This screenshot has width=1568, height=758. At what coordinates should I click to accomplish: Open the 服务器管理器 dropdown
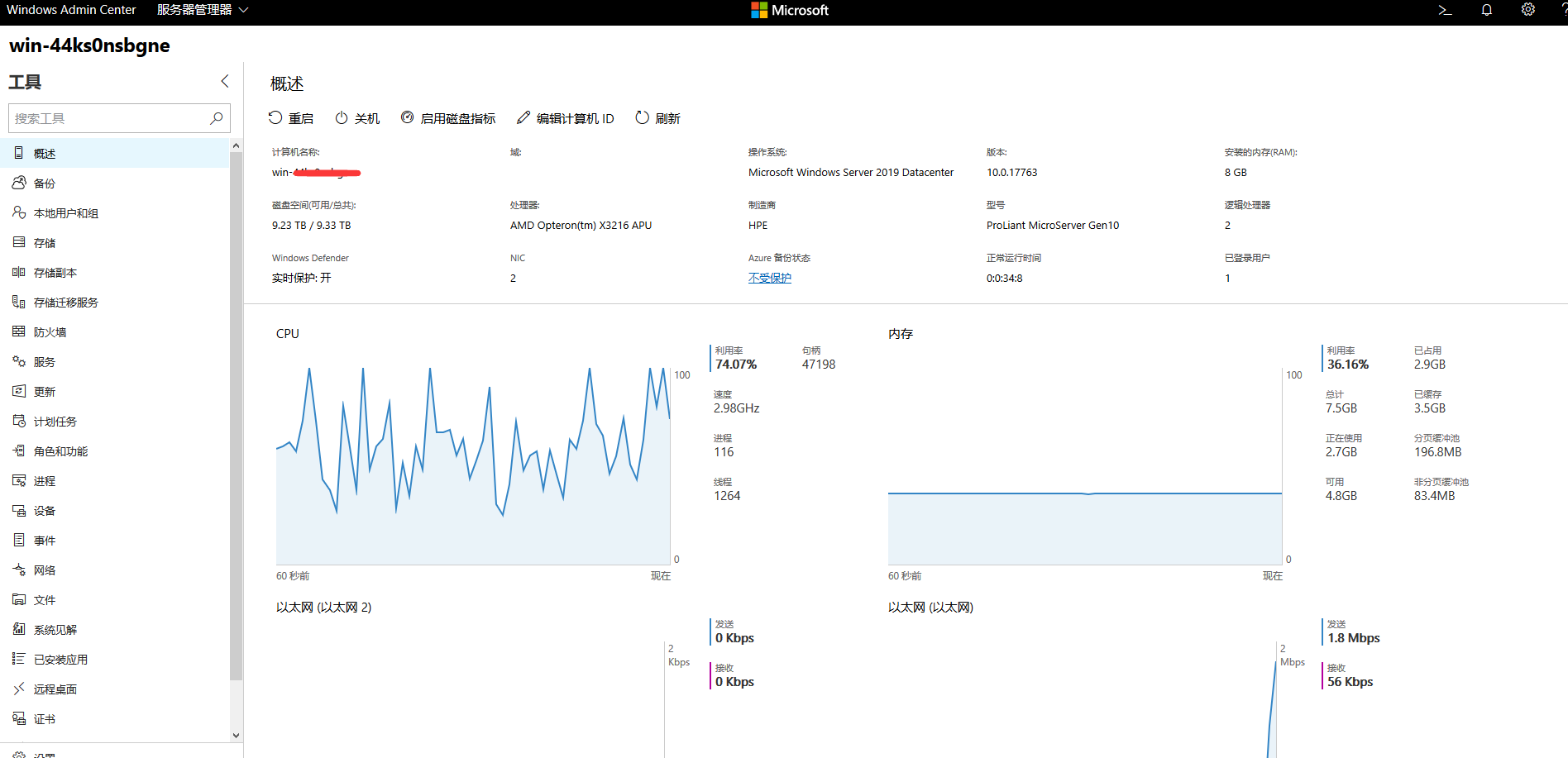198,10
